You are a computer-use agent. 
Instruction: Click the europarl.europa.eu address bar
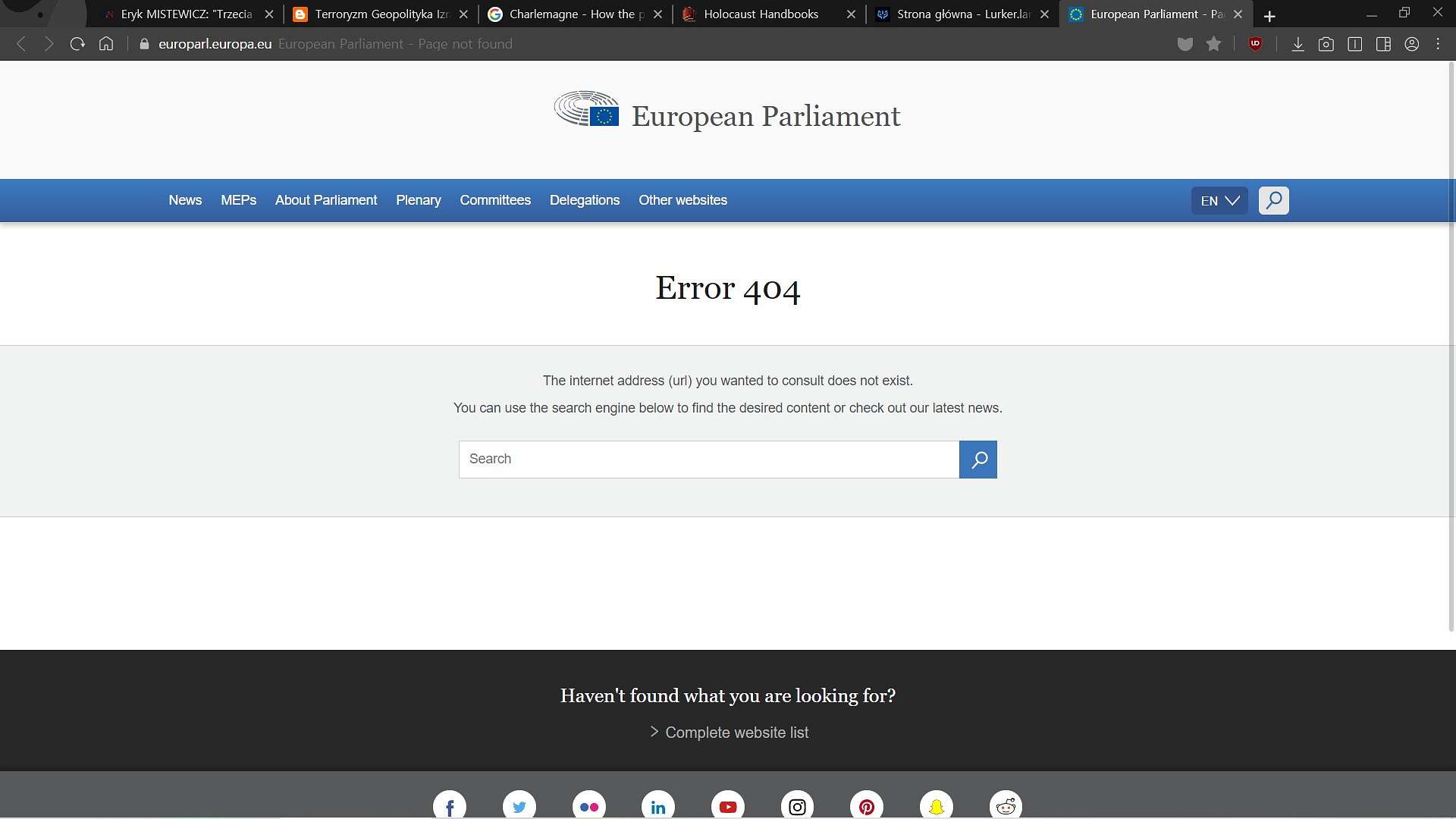pos(215,44)
